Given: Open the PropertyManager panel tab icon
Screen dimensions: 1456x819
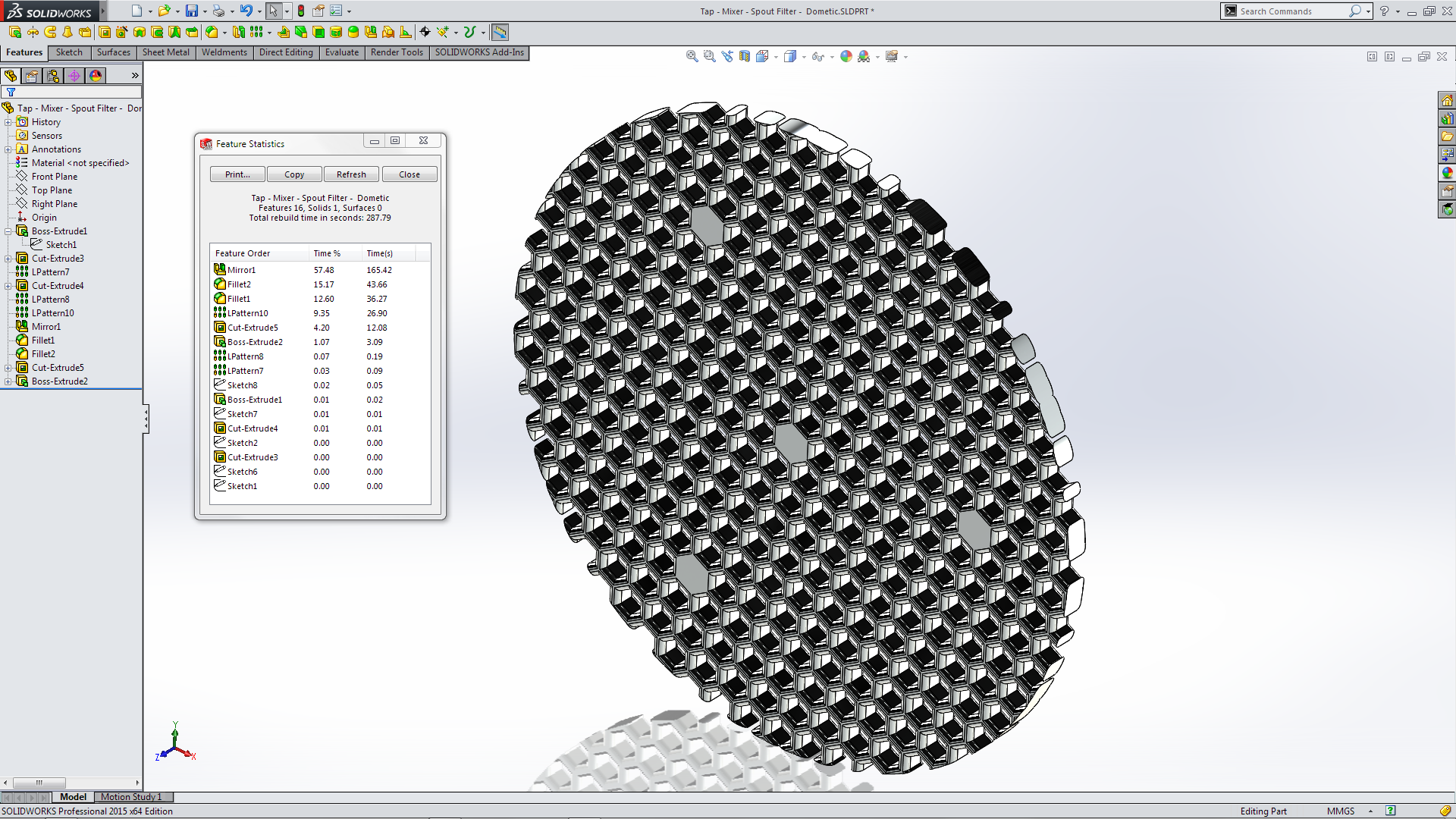Looking at the screenshot, I should click(x=32, y=76).
